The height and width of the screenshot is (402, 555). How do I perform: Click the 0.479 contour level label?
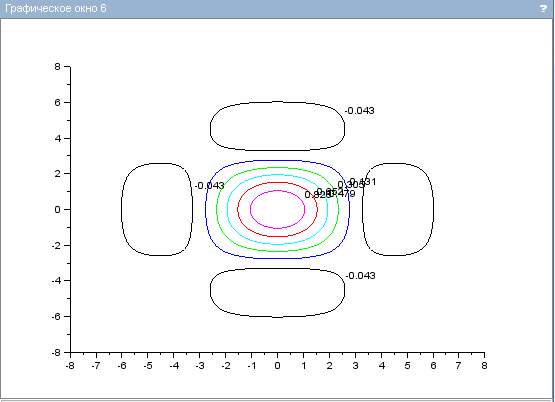point(342,194)
